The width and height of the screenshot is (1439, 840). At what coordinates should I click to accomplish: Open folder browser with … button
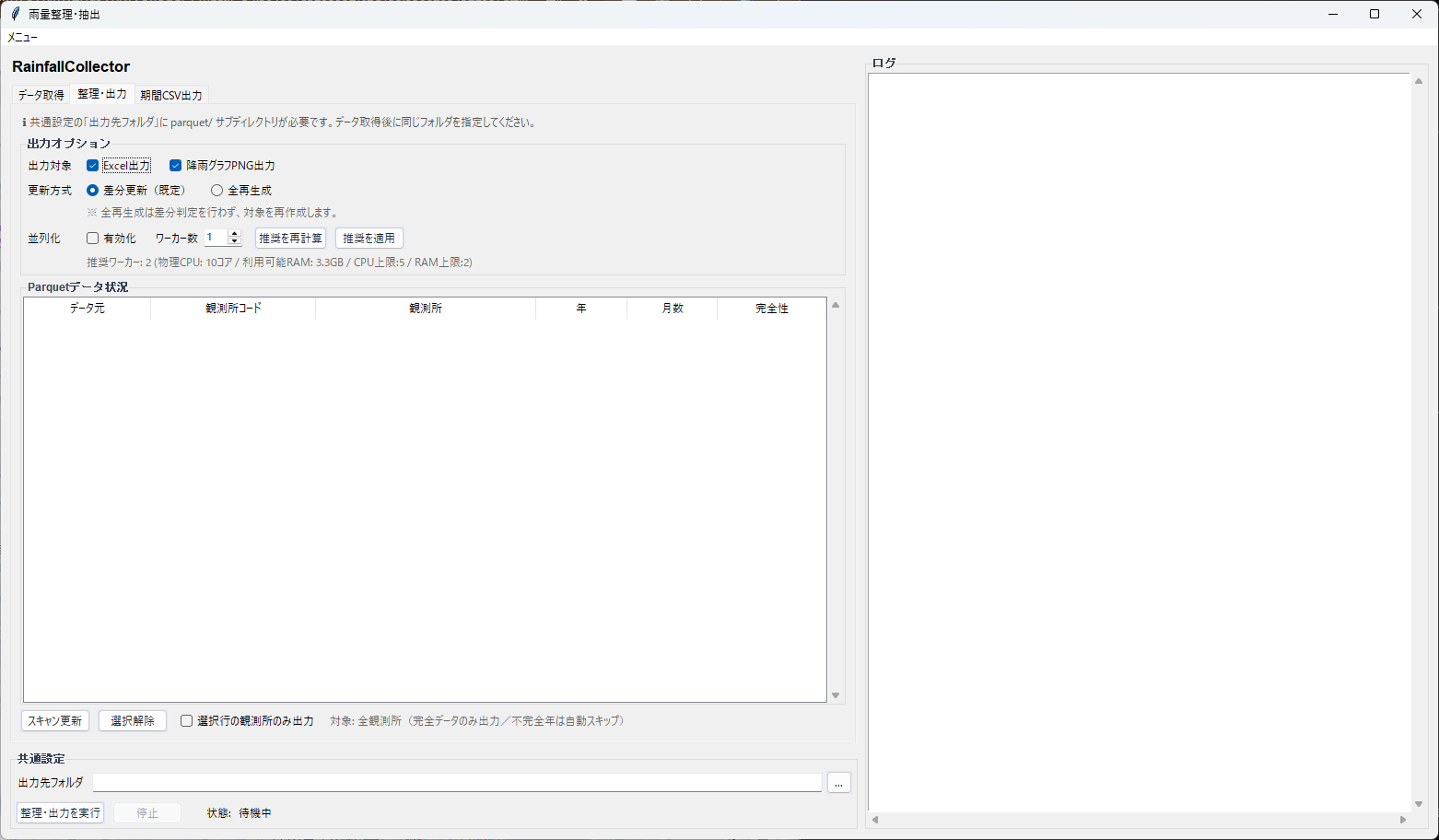838,783
